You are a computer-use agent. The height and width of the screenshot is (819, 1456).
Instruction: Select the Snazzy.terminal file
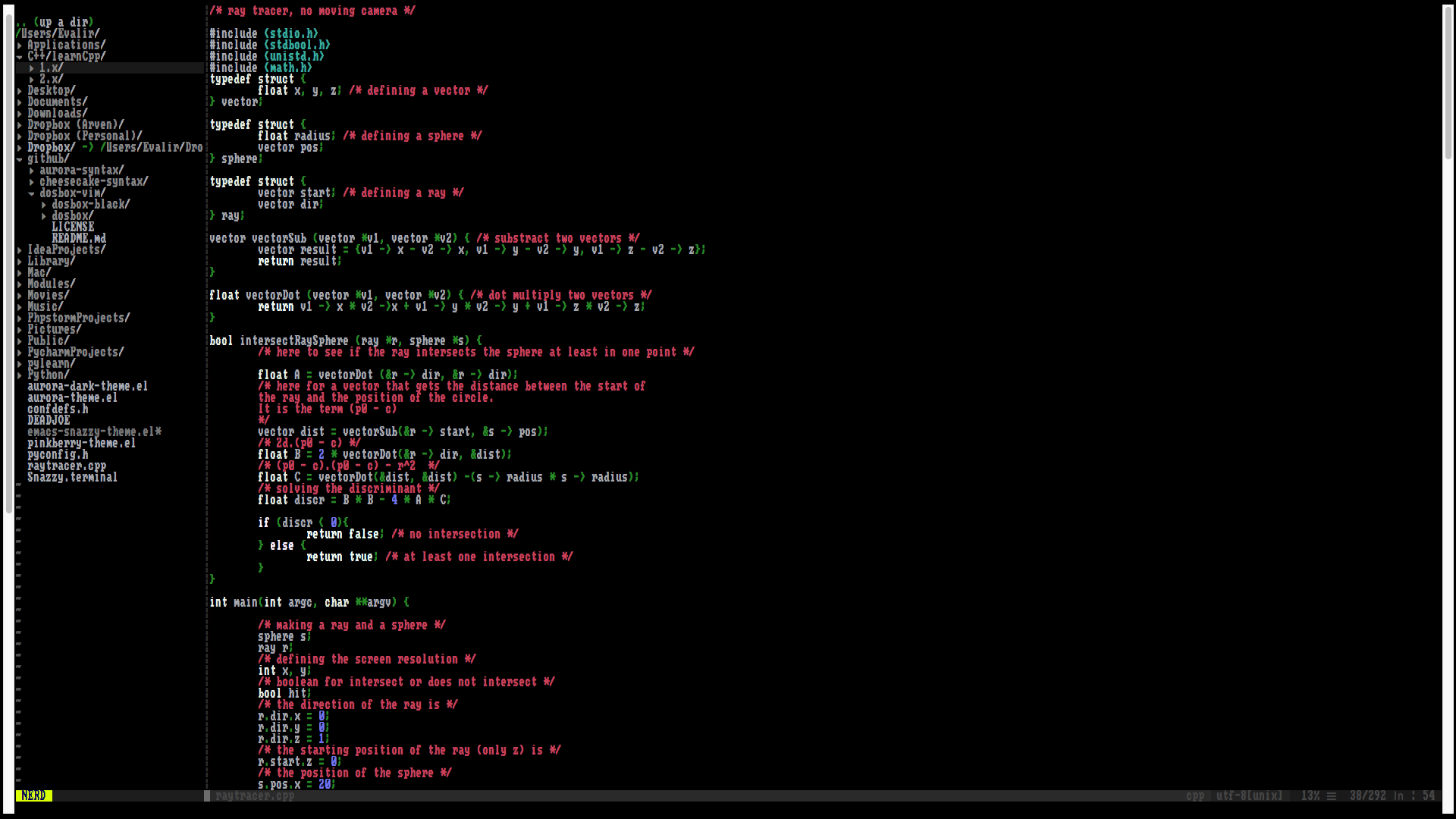pos(72,478)
